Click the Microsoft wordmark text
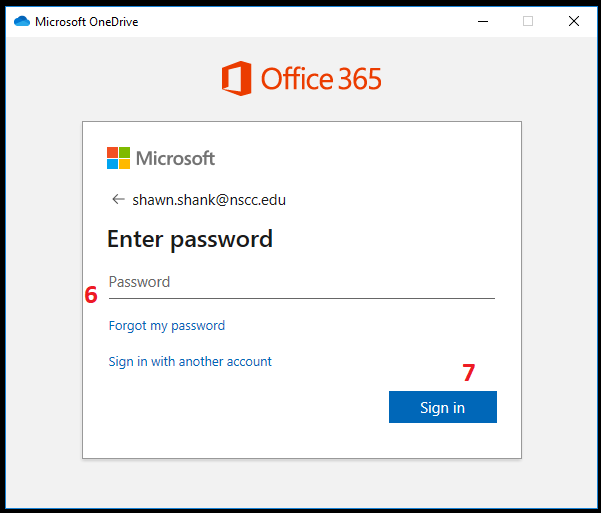Viewport: 601px width, 513px height. pos(176,158)
